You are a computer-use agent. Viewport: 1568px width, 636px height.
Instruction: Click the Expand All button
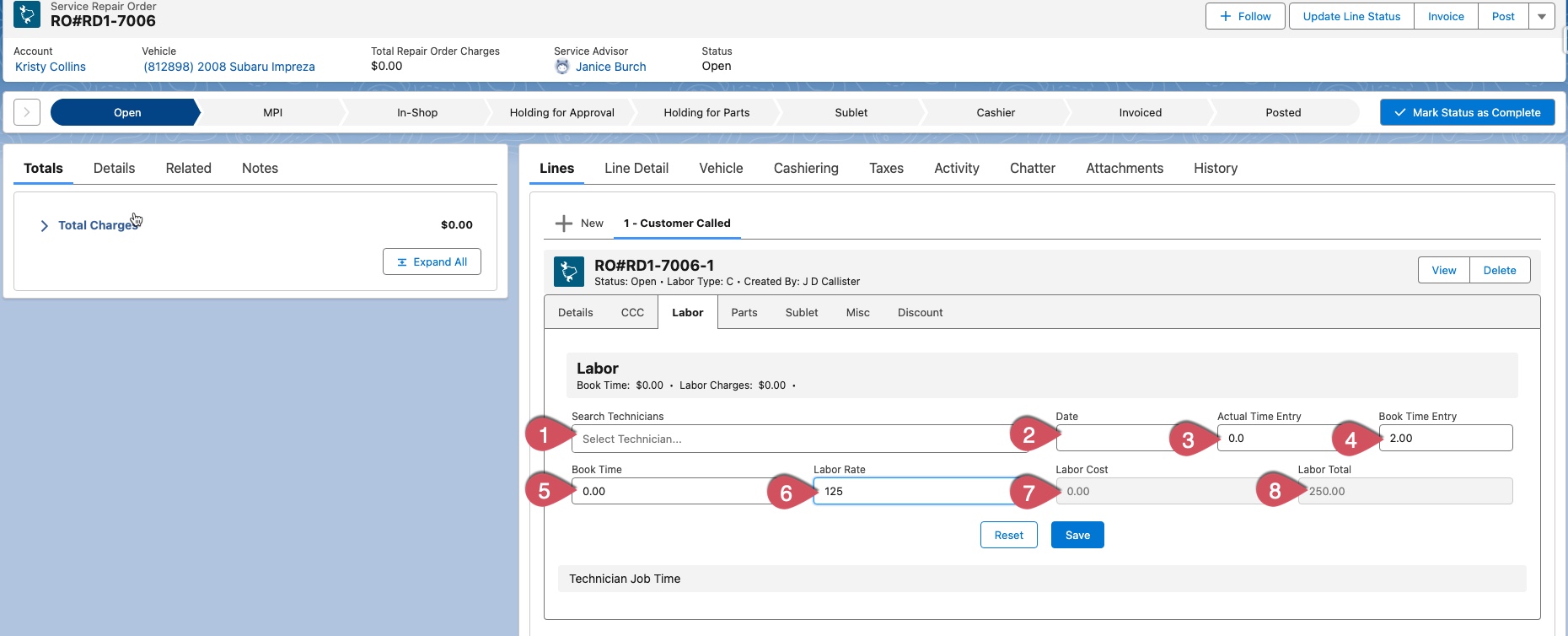[432, 261]
